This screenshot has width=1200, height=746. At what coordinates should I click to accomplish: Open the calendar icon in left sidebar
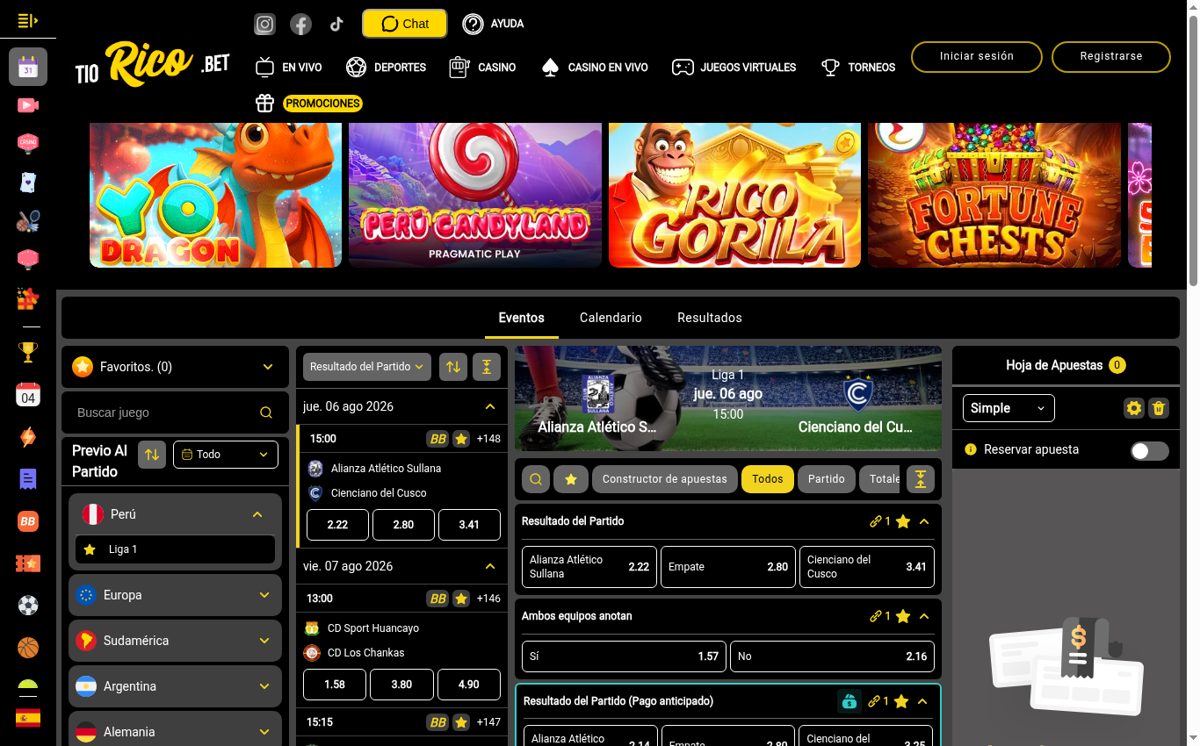click(28, 67)
